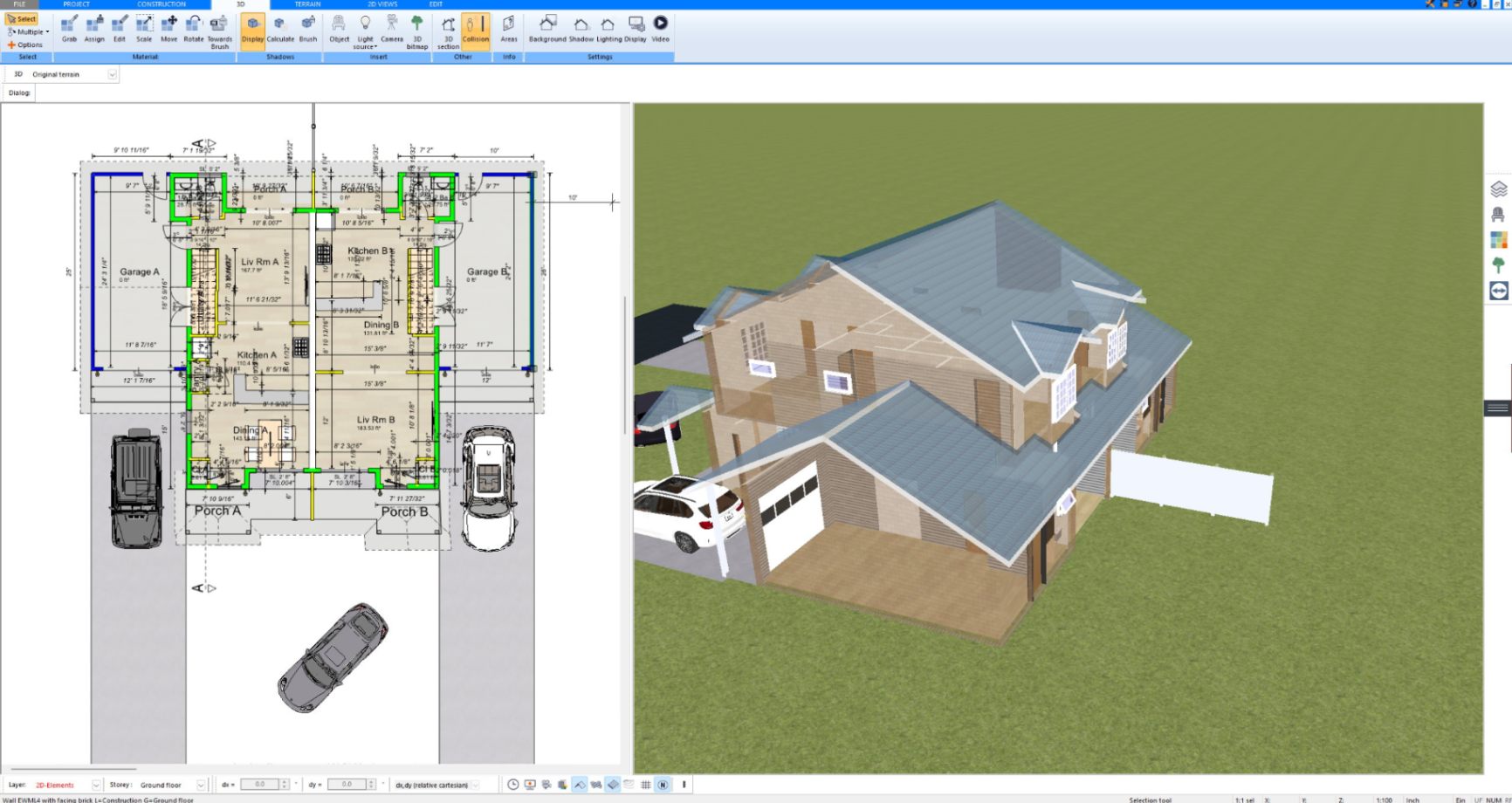The height and width of the screenshot is (803, 1512).
Task: Expand the Multiple selection dropdown
Action: tap(28, 31)
